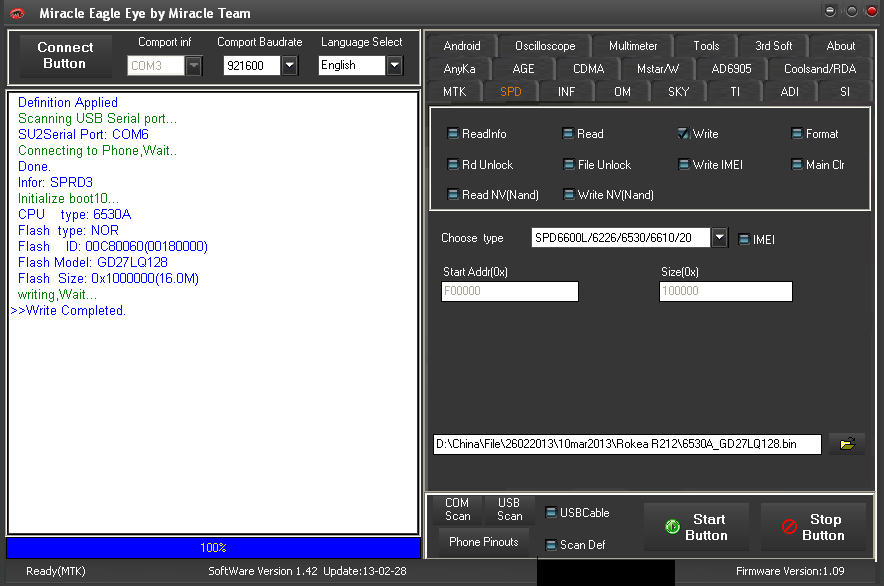Click the 'Ready(MTK)' status bar text
The width and height of the screenshot is (884, 586).
tap(56, 571)
